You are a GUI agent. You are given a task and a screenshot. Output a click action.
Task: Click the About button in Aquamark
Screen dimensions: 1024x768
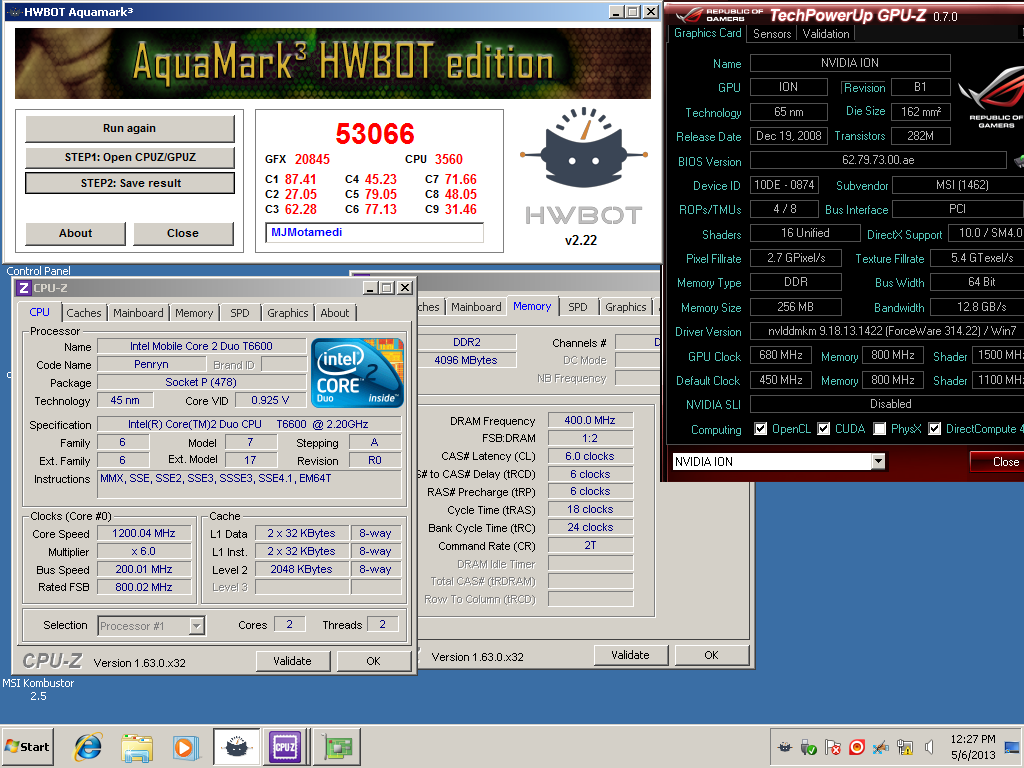[75, 233]
